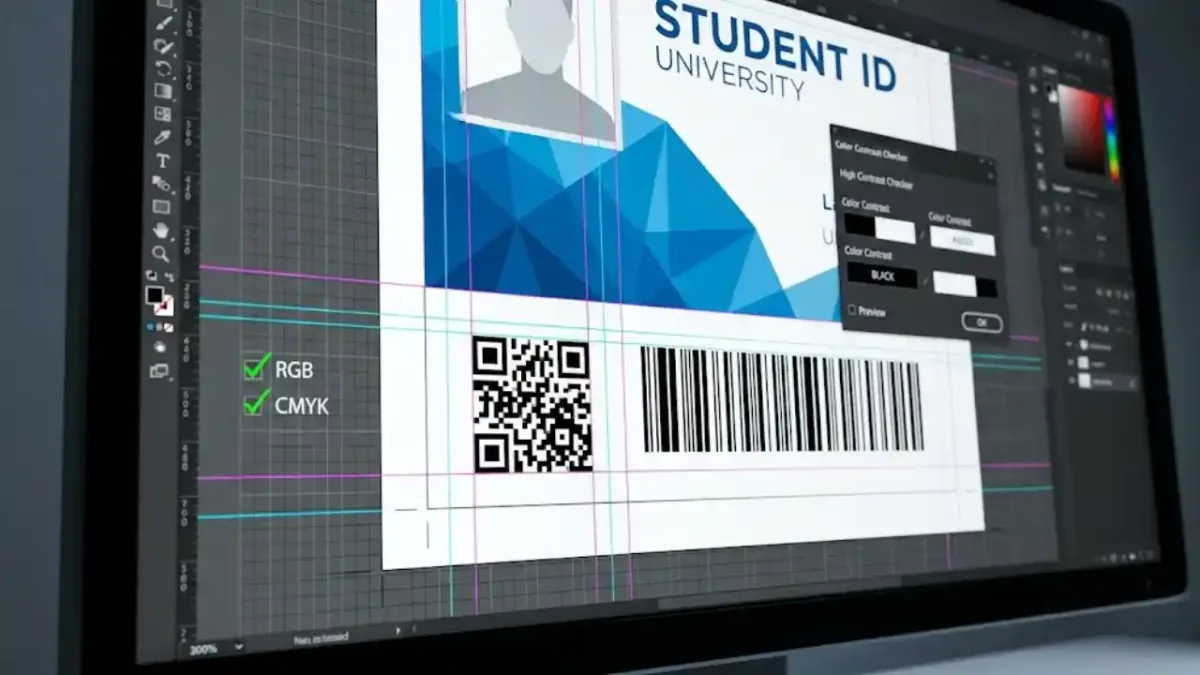1200x675 pixels.
Task: Click the default colors icon in toolbar
Action: coord(151,275)
